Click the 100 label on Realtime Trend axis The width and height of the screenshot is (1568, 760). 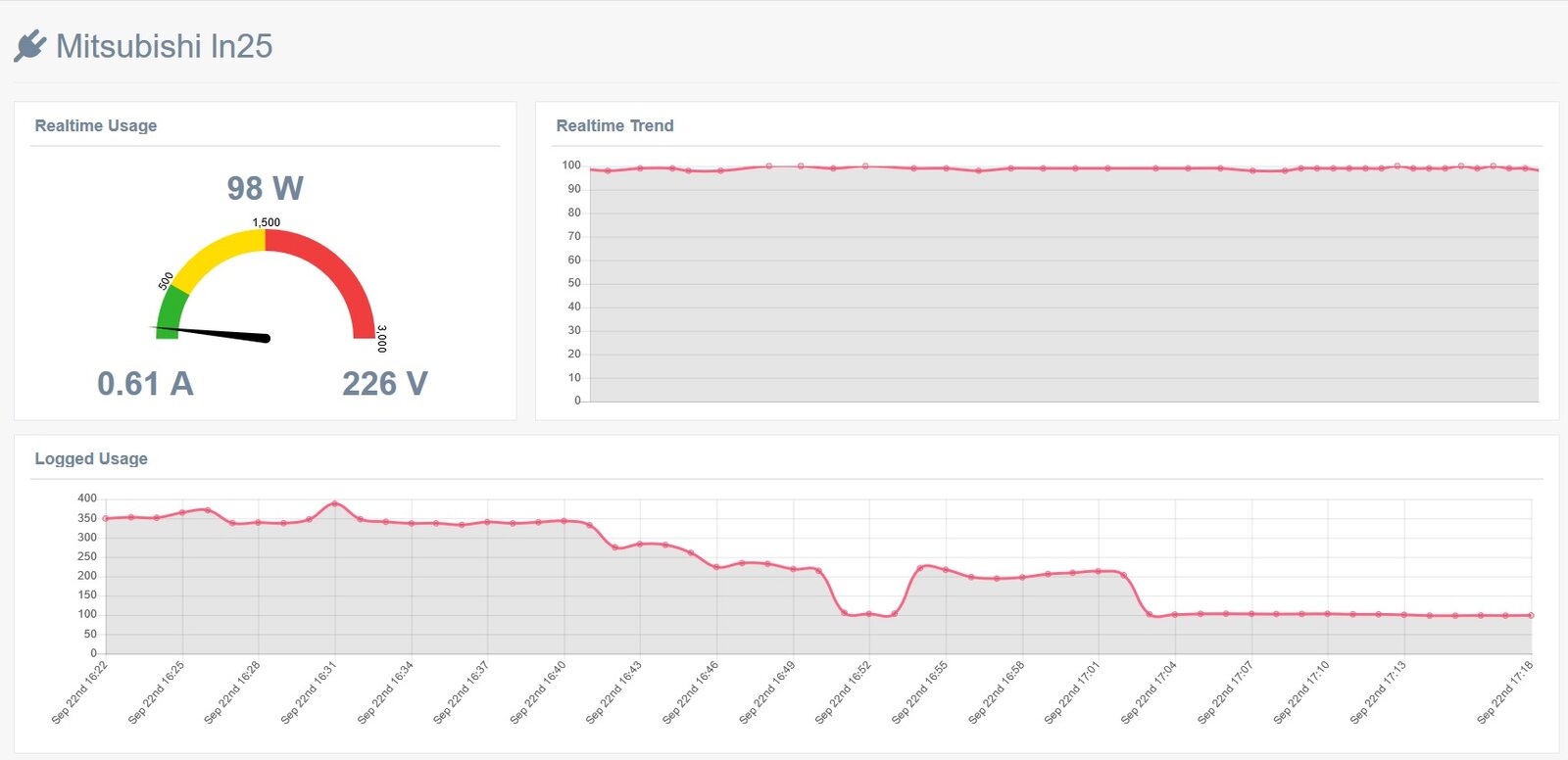571,166
